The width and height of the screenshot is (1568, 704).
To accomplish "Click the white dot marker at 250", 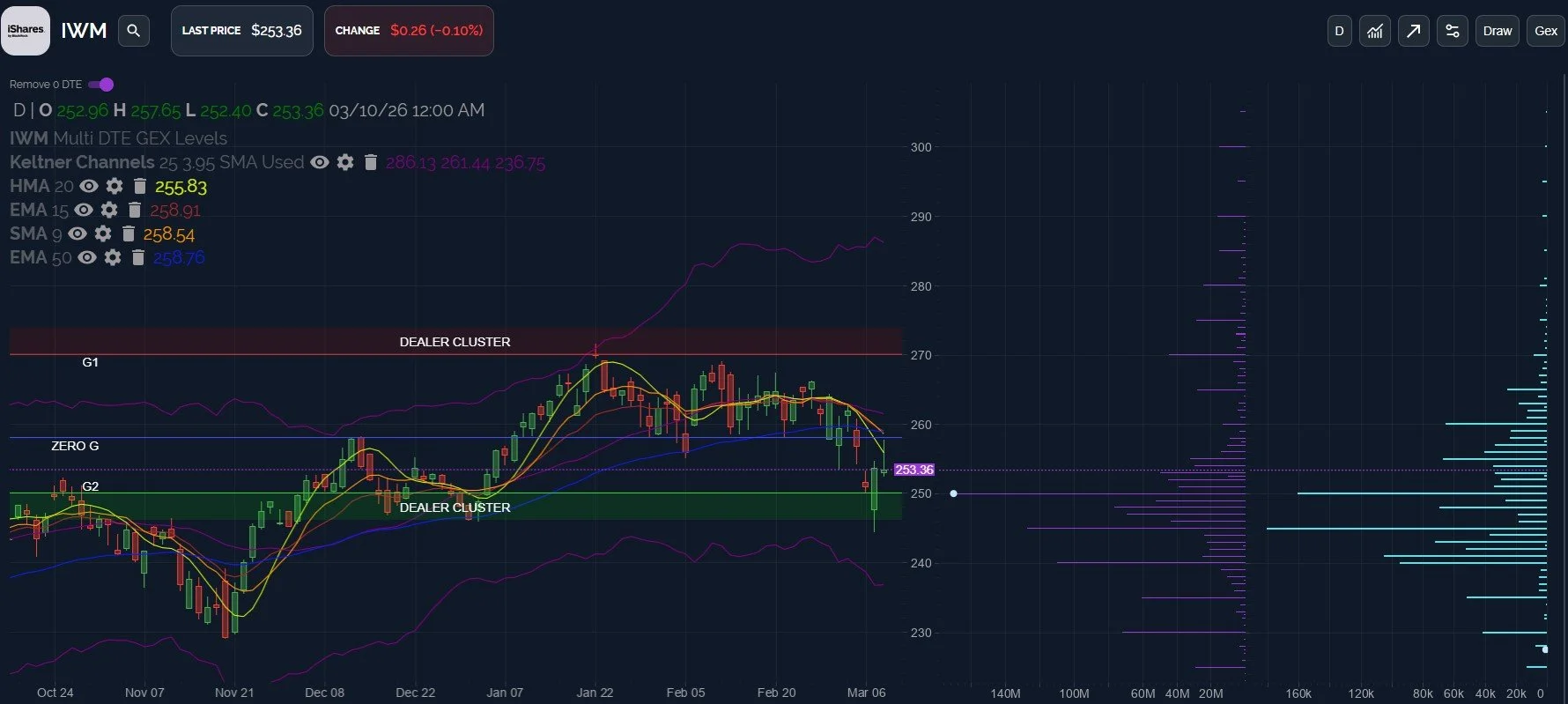I will pos(953,493).
